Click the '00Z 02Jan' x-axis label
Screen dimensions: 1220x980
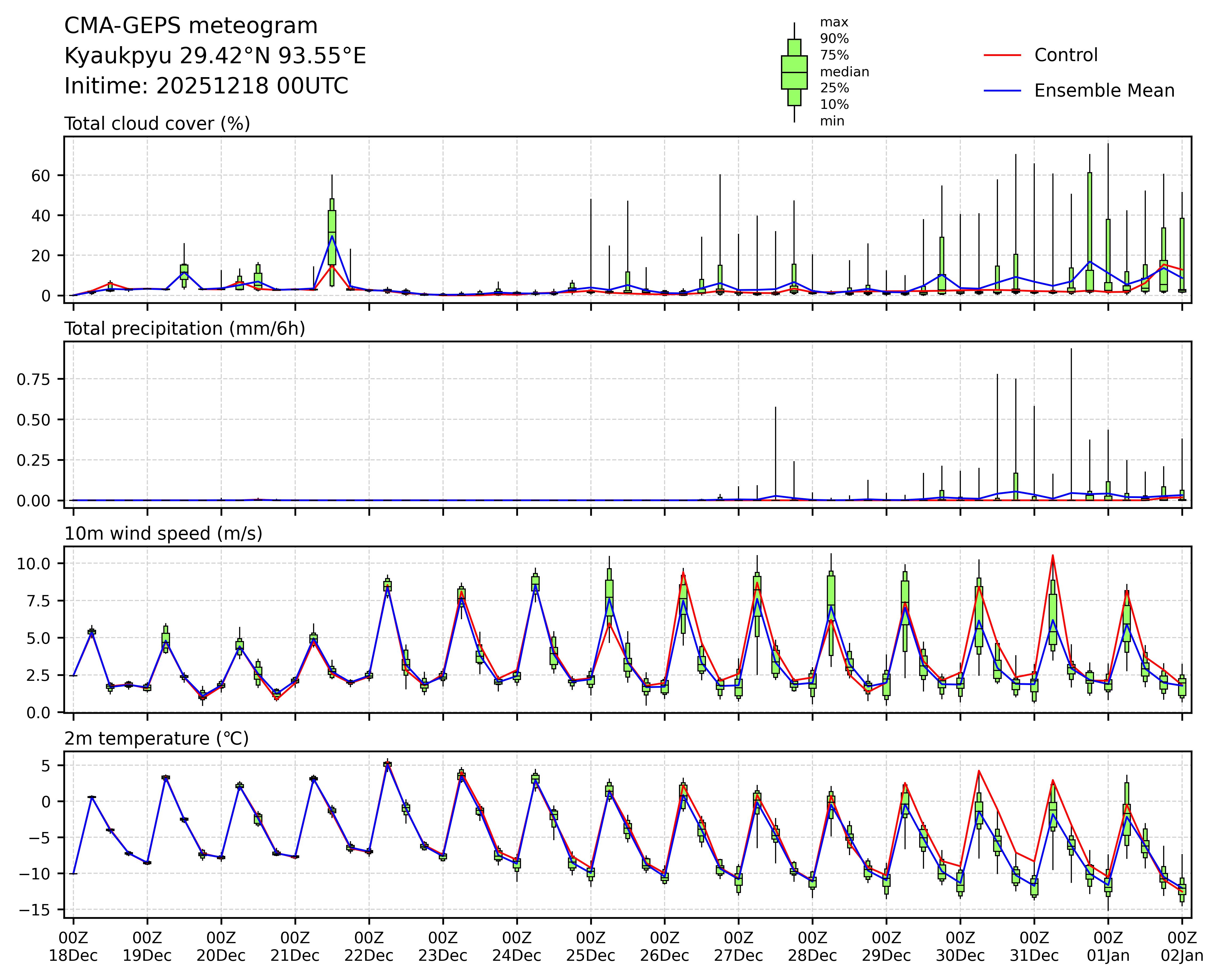coord(1182,947)
